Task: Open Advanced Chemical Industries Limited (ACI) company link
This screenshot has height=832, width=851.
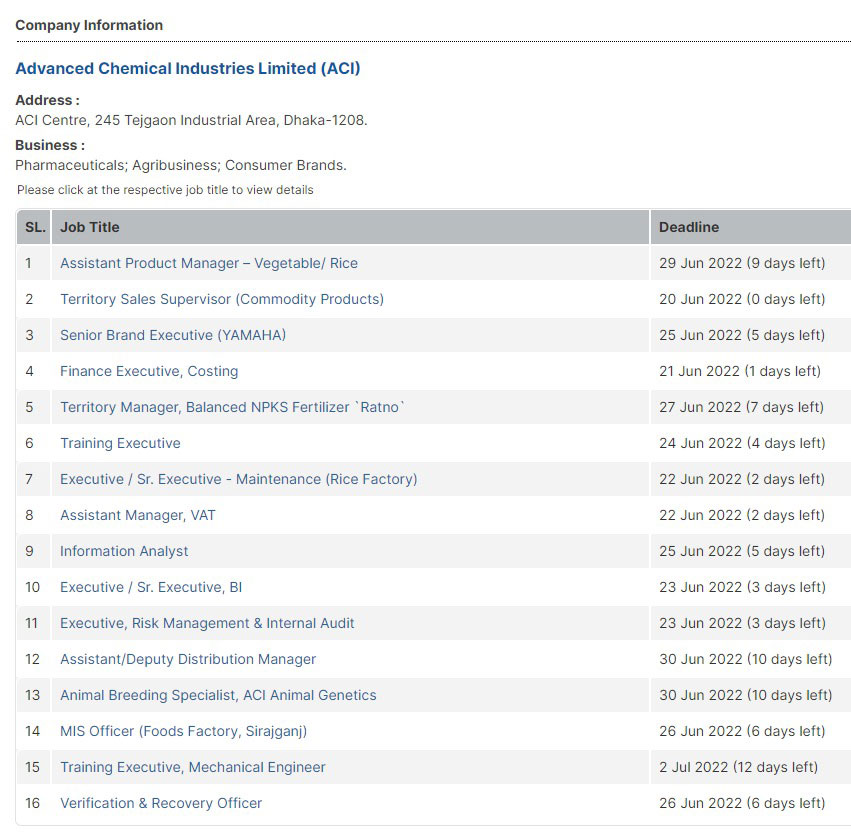Action: pos(188,69)
